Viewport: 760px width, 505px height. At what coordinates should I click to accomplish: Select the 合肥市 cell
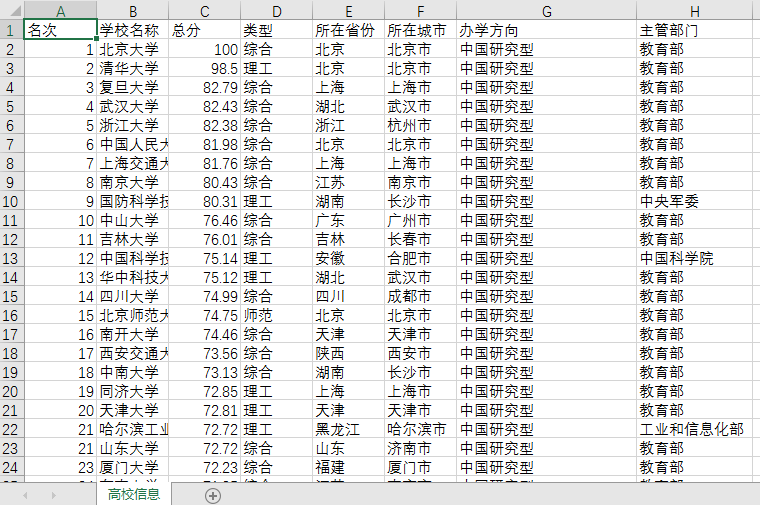(x=420, y=258)
